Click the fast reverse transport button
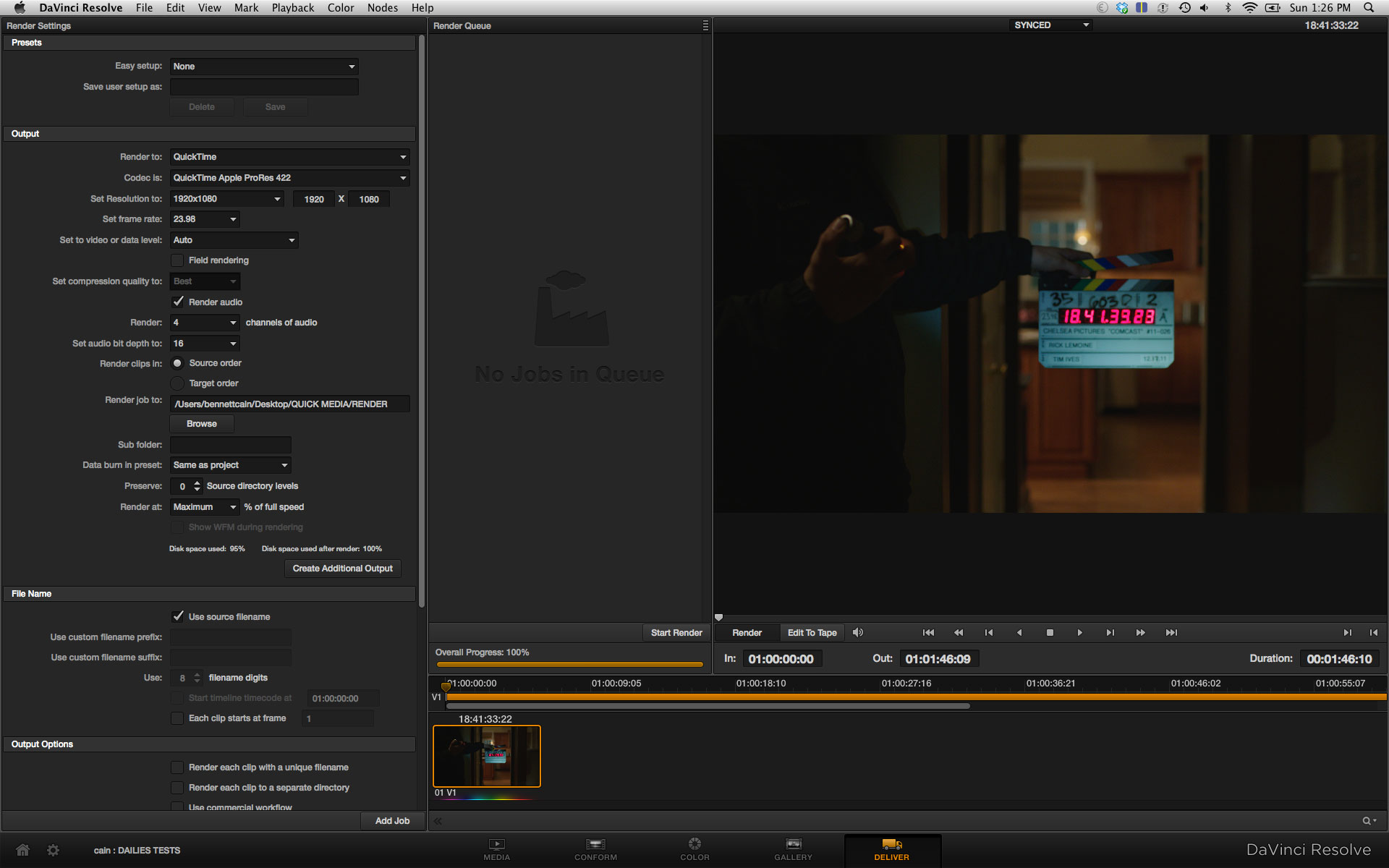This screenshot has height=868, width=1389. [959, 632]
